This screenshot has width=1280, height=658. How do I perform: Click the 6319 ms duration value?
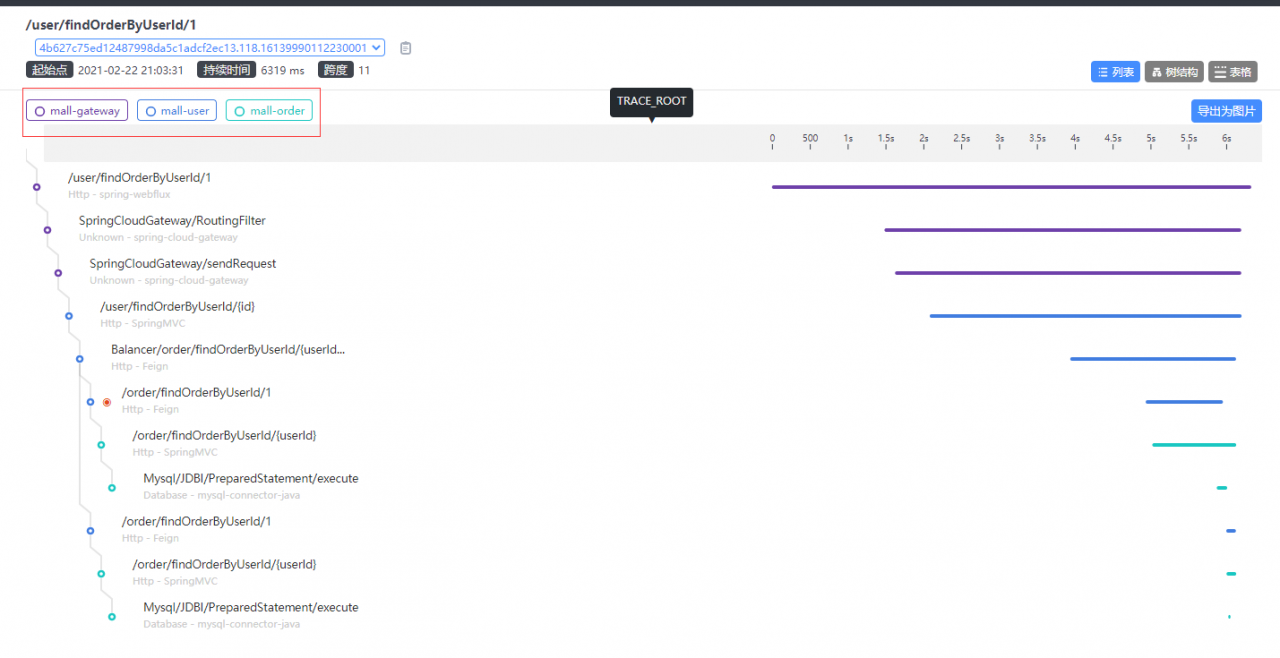(x=283, y=71)
